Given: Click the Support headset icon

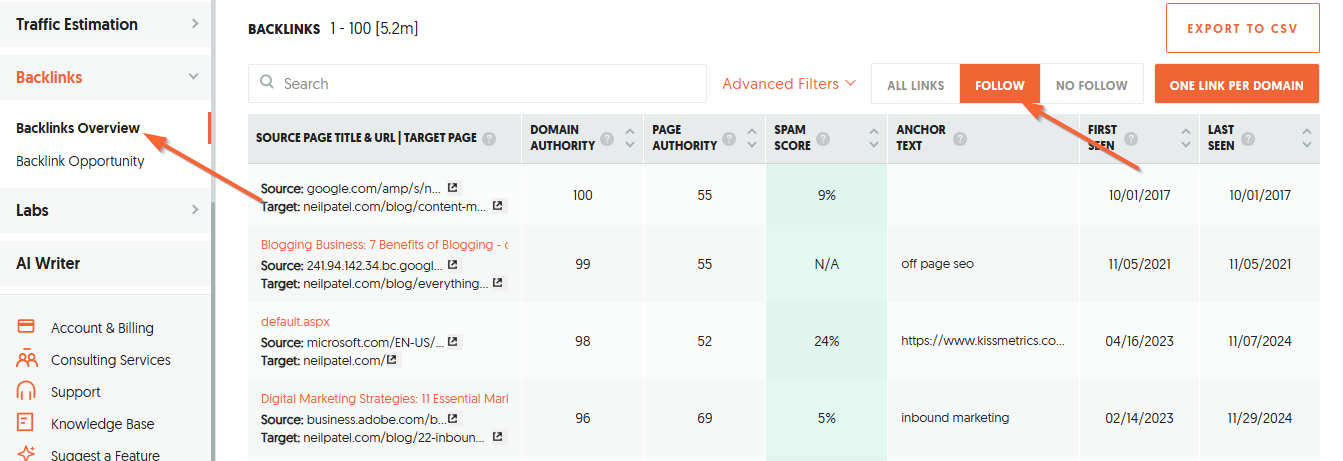Looking at the screenshot, I should (27, 391).
